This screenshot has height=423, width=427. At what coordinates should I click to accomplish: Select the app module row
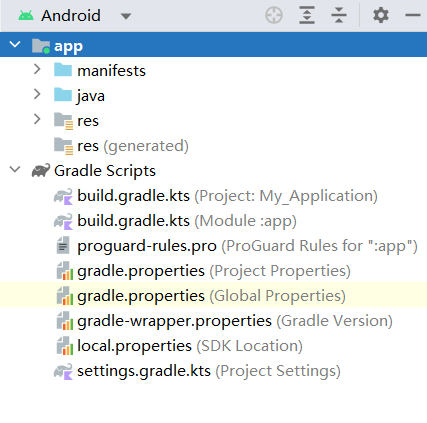coord(213,45)
